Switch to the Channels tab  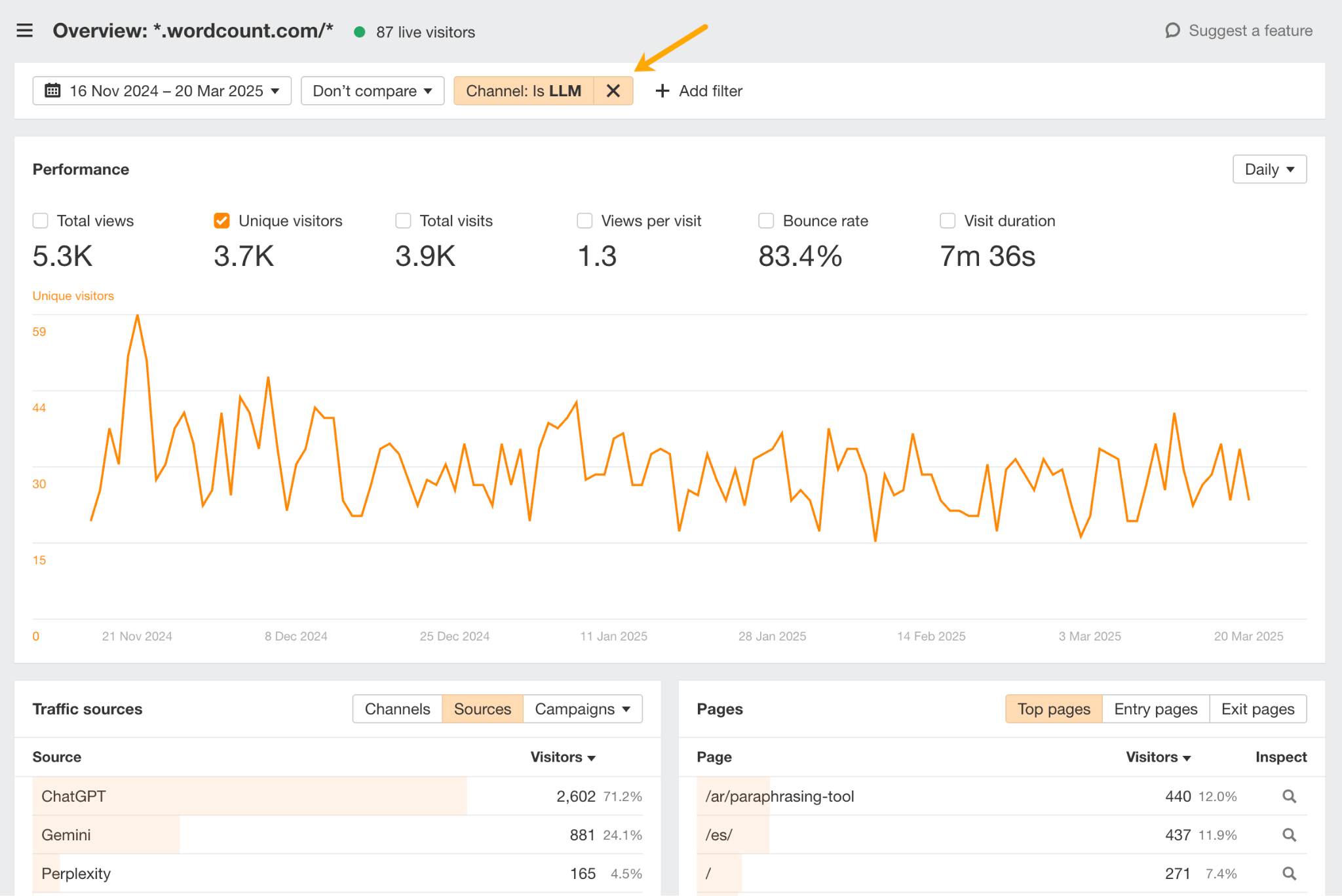pyautogui.click(x=396, y=708)
